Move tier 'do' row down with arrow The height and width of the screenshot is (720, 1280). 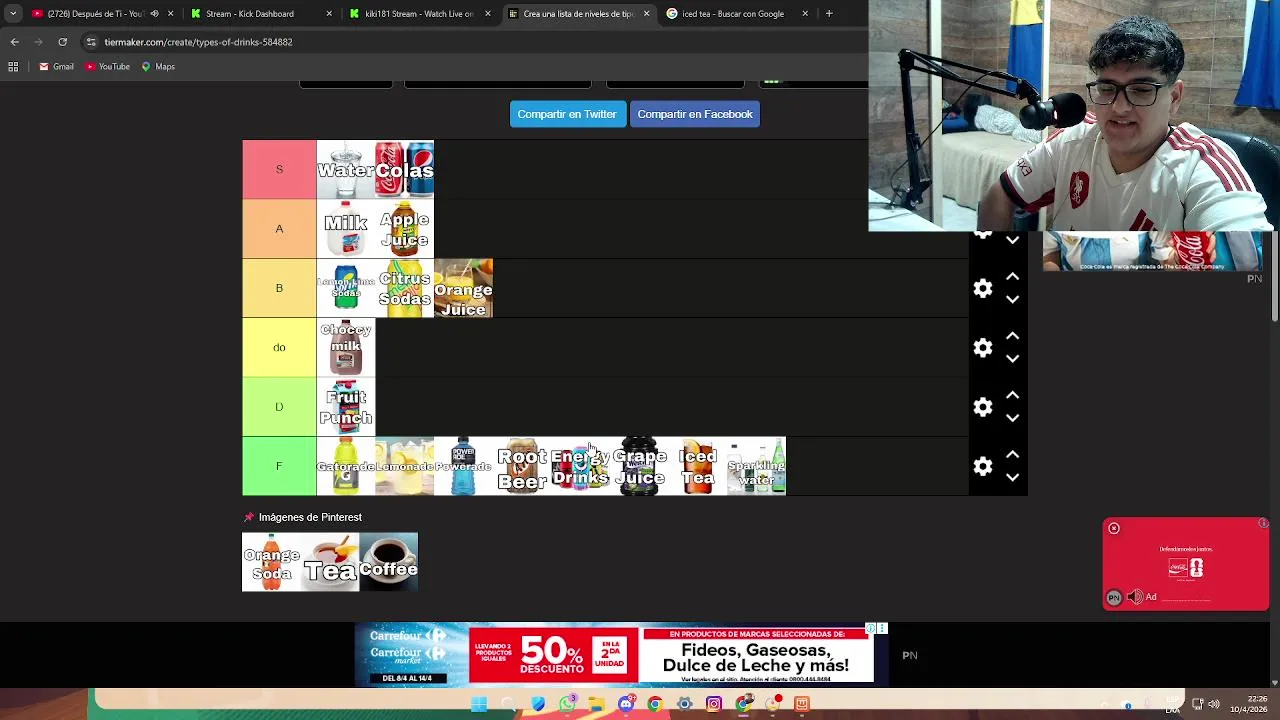point(1012,358)
